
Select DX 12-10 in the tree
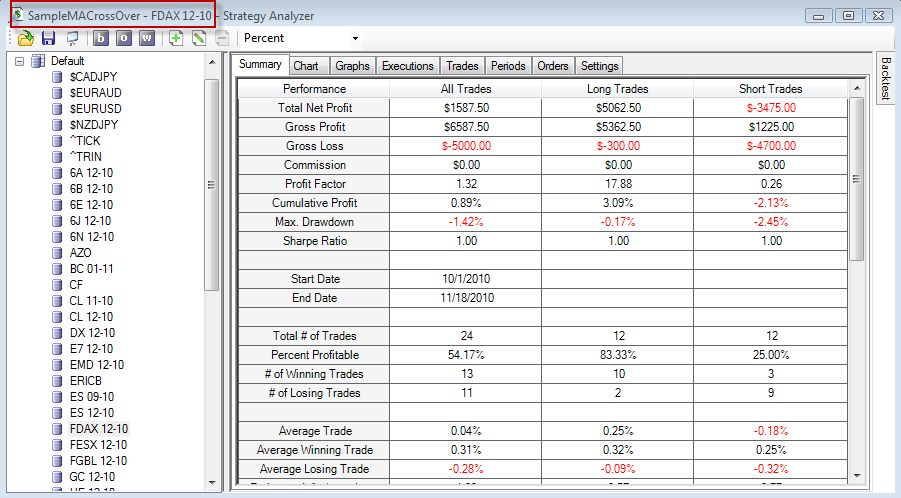point(92,333)
